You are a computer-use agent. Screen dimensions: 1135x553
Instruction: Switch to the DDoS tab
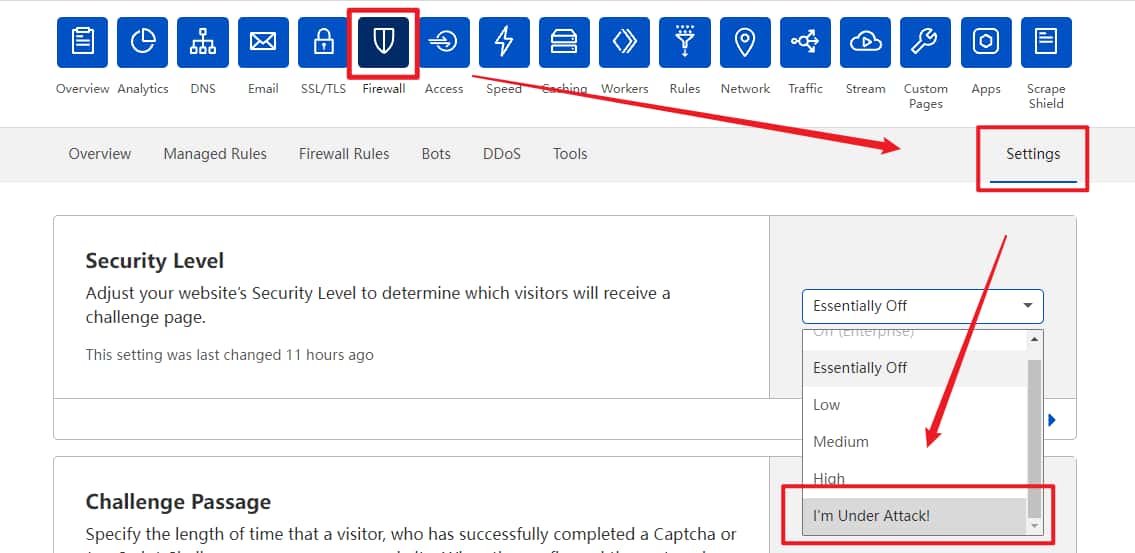click(502, 154)
